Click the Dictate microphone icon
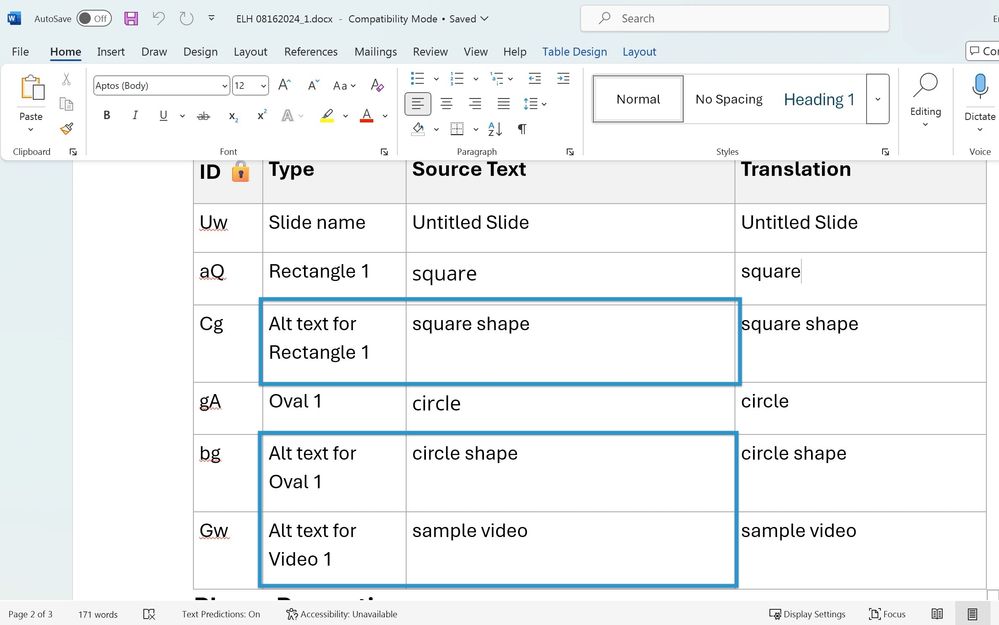The width and height of the screenshot is (999, 625). [979, 88]
